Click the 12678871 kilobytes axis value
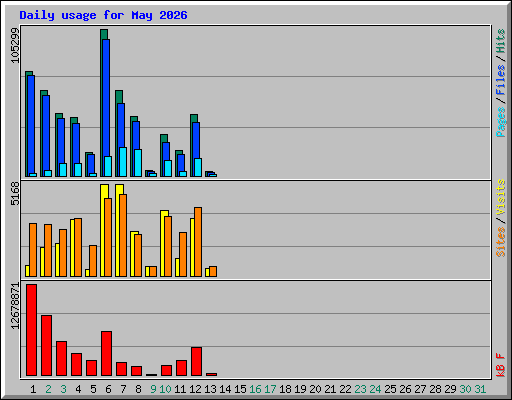This screenshot has width=512, height=400. click(x=15, y=306)
